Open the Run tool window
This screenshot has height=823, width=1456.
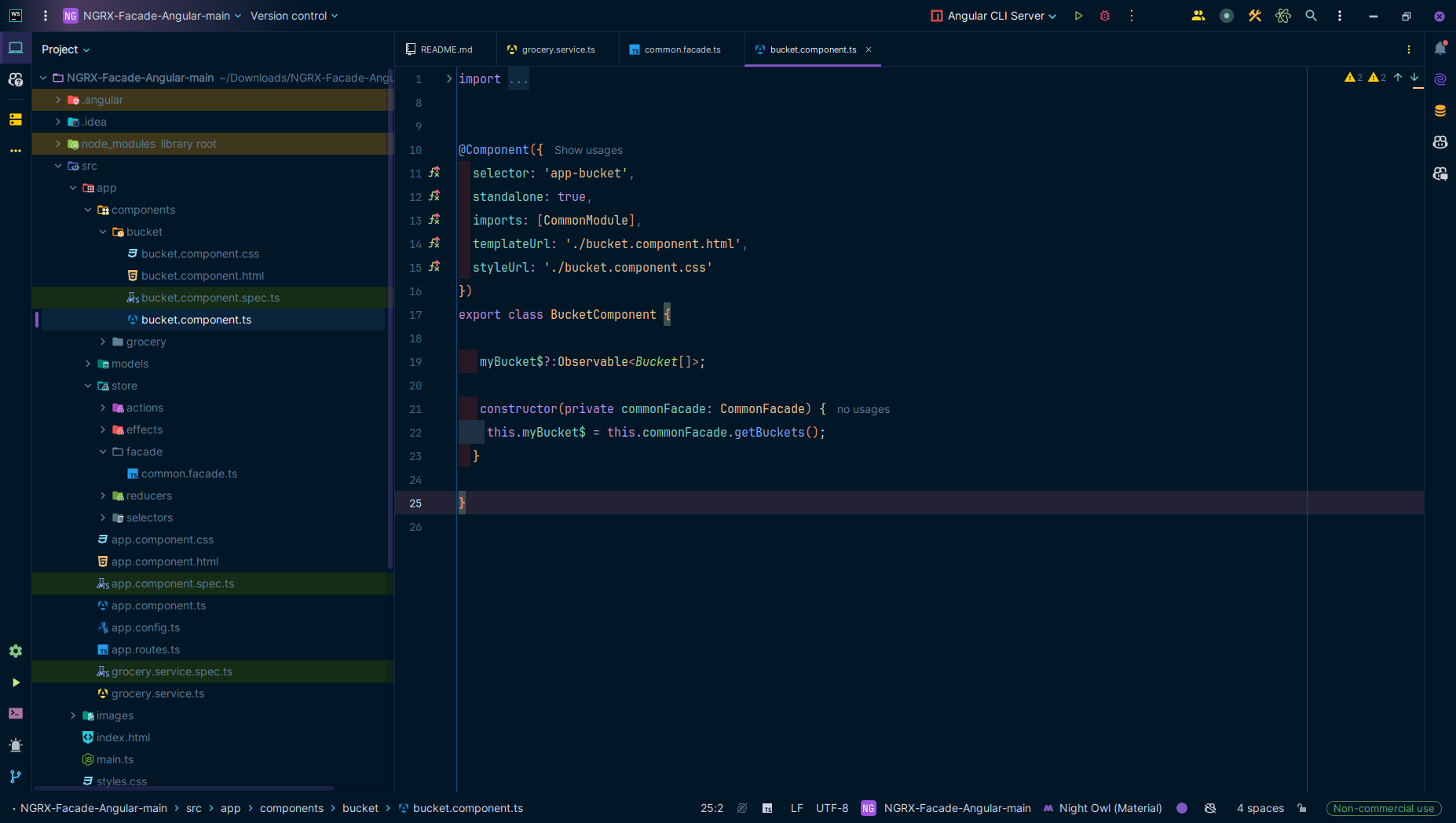pyautogui.click(x=16, y=682)
